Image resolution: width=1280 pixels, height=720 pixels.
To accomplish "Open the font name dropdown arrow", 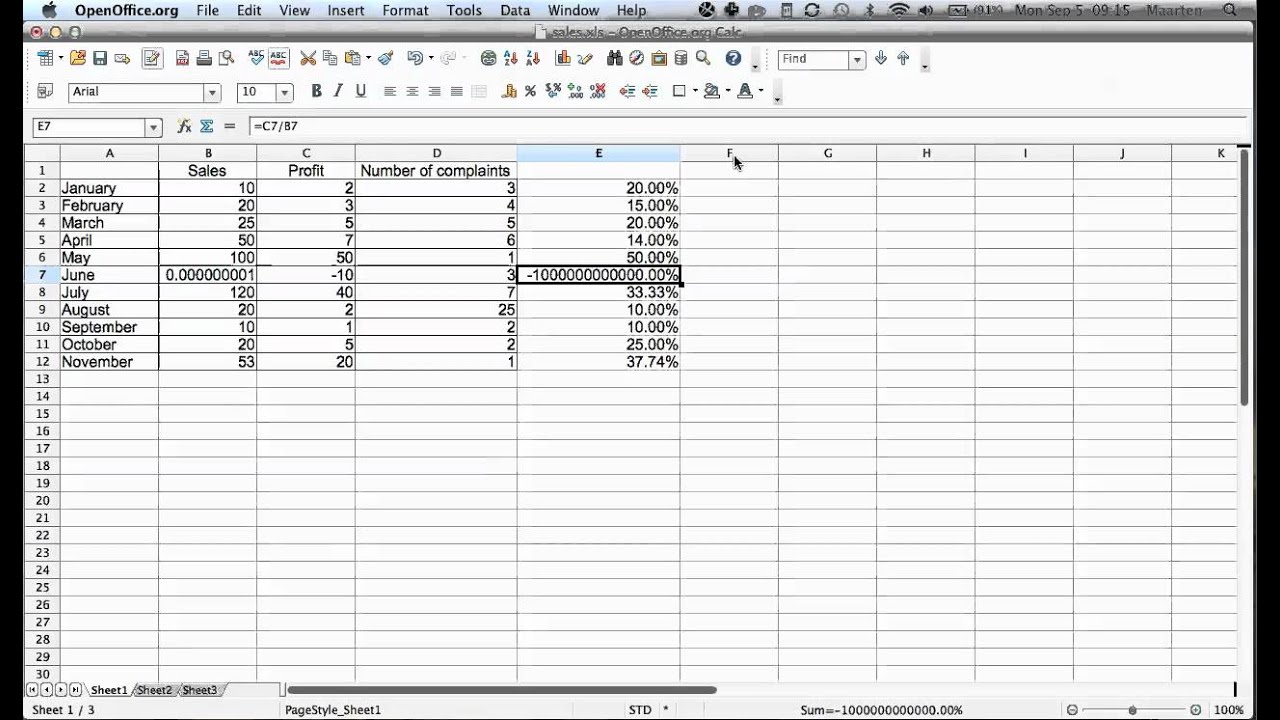I will tap(212, 92).
